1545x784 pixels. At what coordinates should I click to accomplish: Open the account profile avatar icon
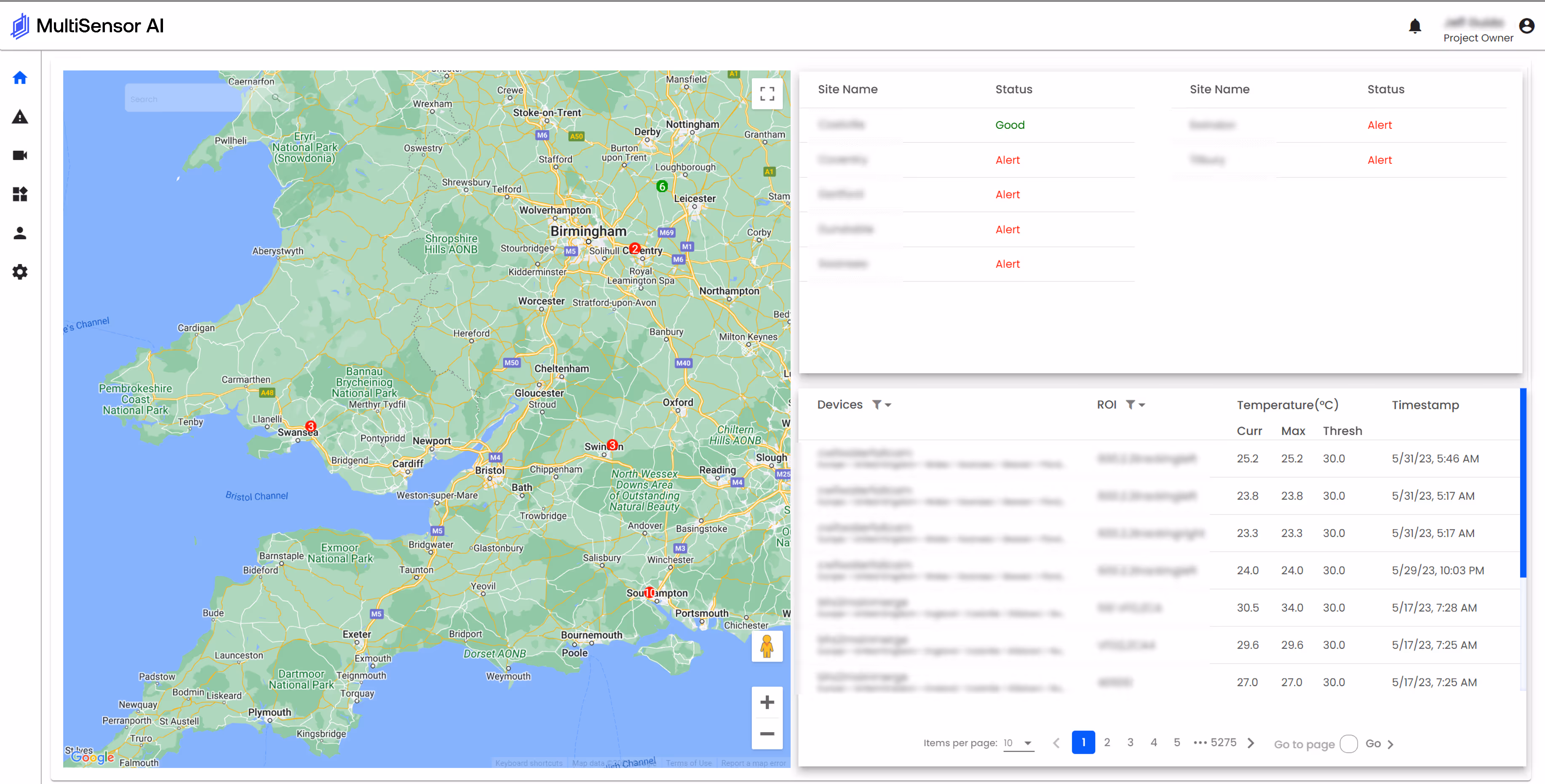tap(1526, 26)
